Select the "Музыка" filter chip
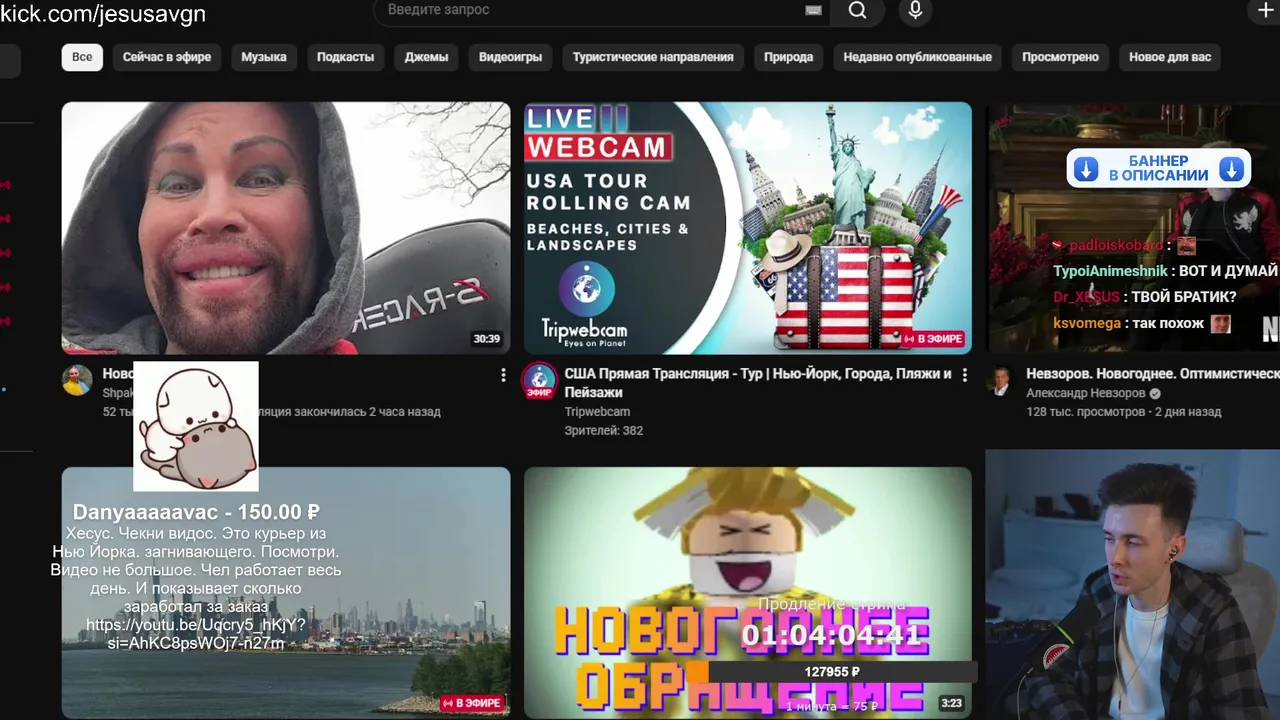 (264, 57)
